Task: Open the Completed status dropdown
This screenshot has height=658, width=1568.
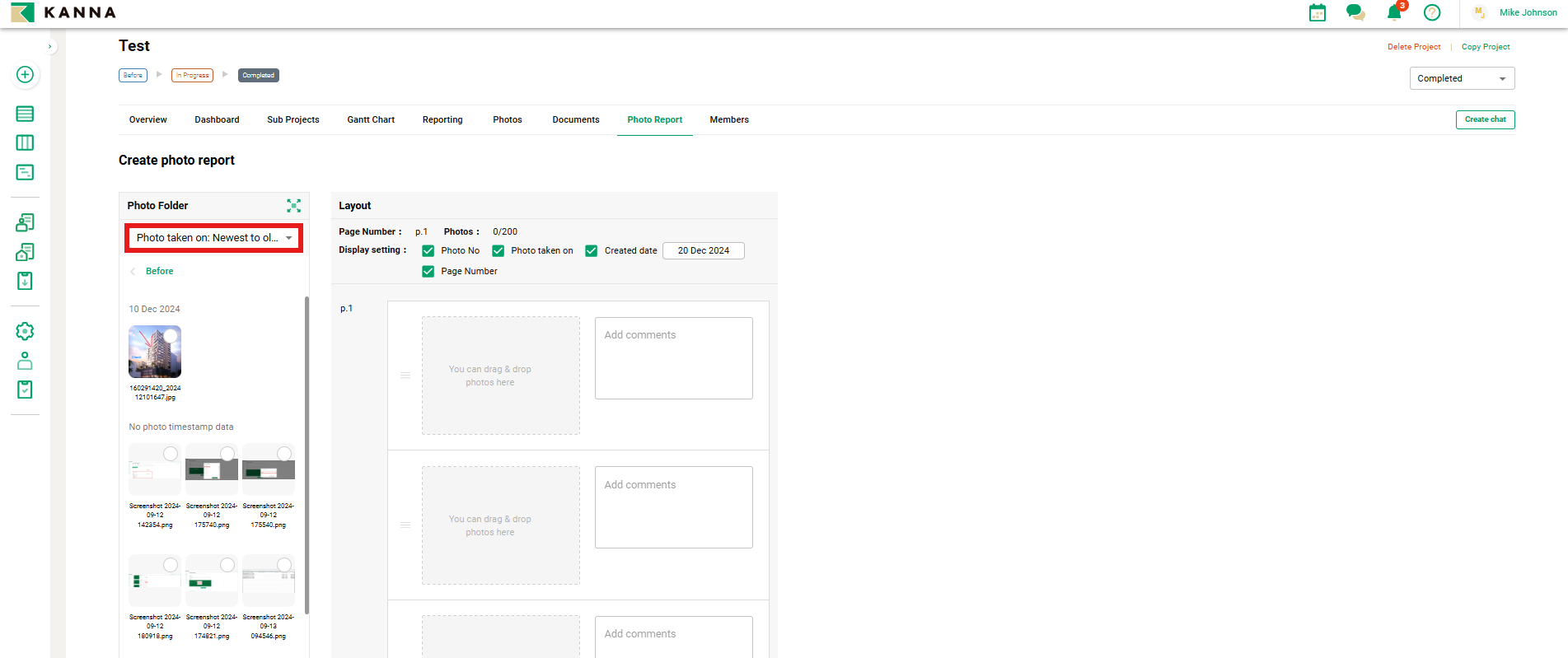Action: [1461, 79]
